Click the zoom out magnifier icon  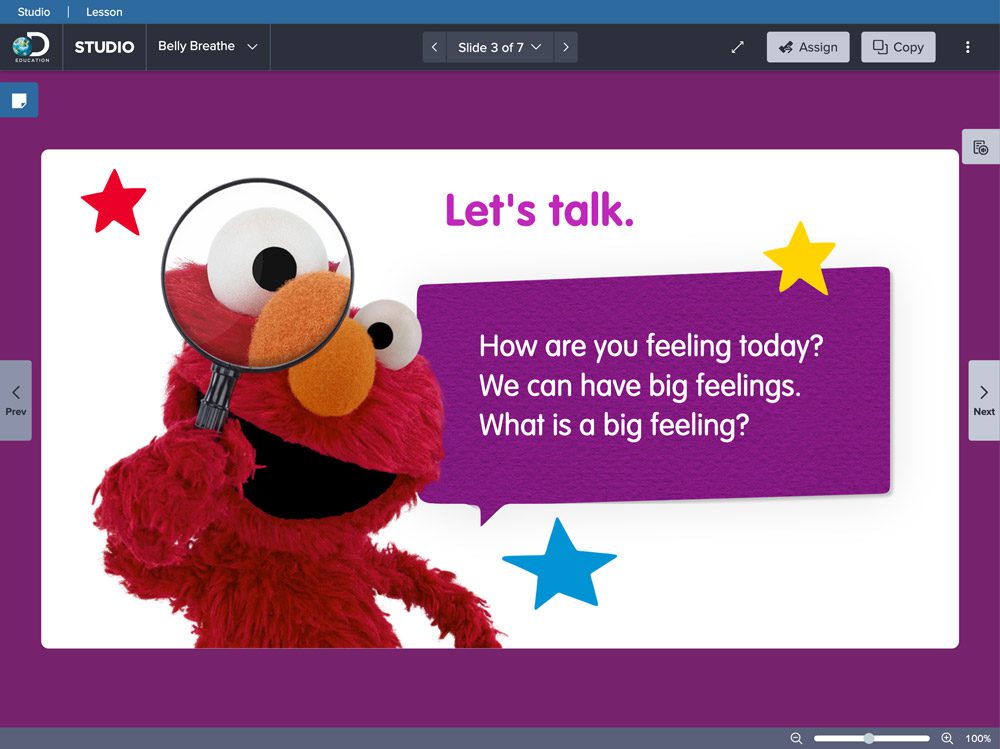point(797,738)
